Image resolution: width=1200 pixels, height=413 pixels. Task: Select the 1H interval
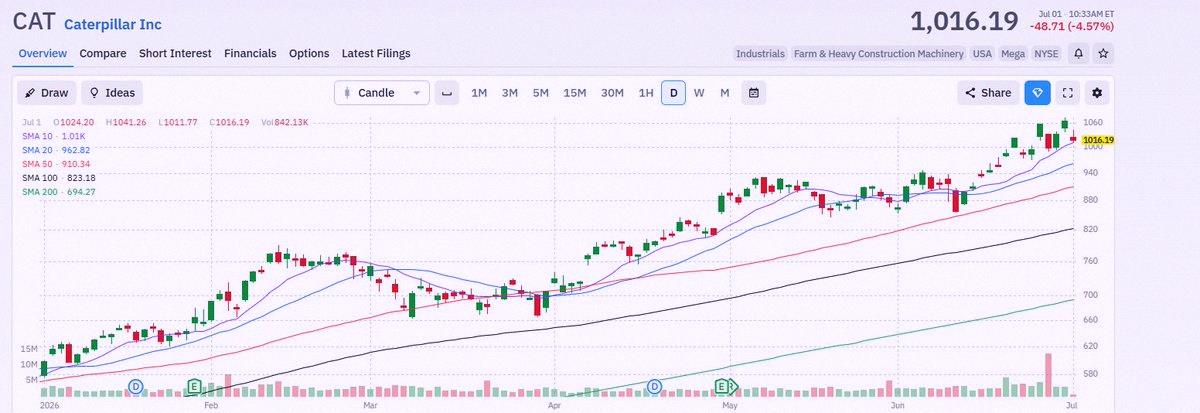646,93
